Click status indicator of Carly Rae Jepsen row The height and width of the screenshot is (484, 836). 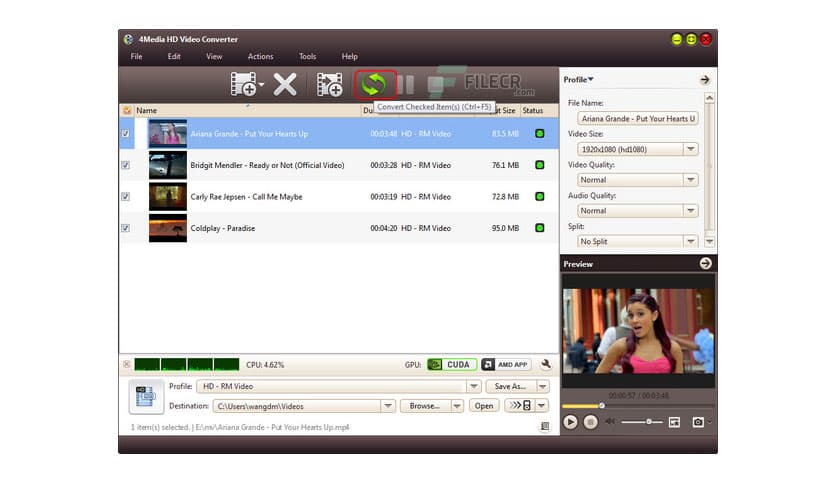click(540, 197)
